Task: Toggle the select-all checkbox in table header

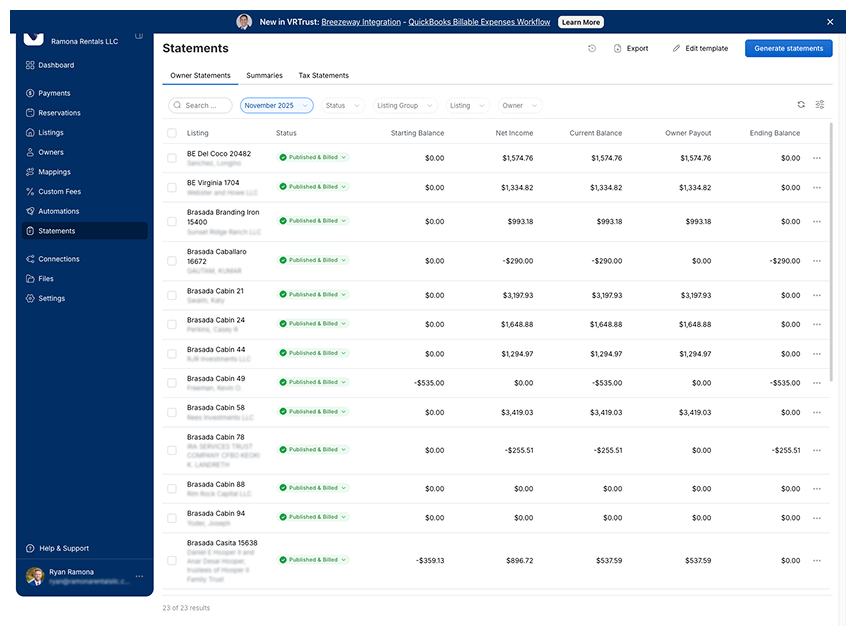Action: [x=172, y=133]
